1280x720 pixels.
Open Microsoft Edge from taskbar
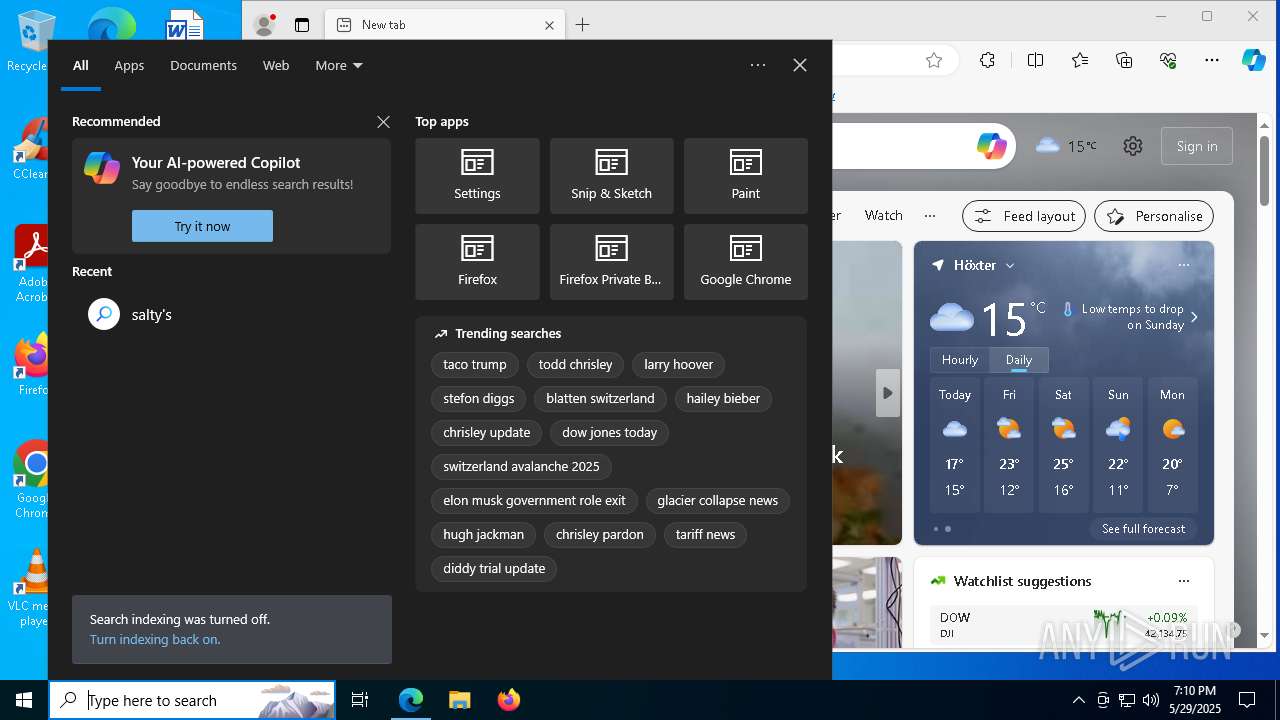point(411,700)
